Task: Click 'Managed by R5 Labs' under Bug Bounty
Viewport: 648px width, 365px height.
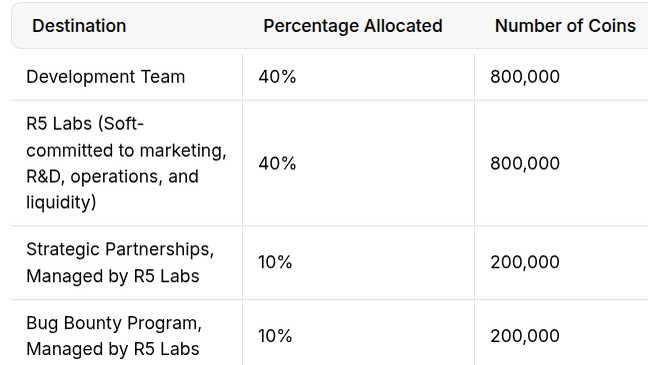Action: click(x=113, y=349)
